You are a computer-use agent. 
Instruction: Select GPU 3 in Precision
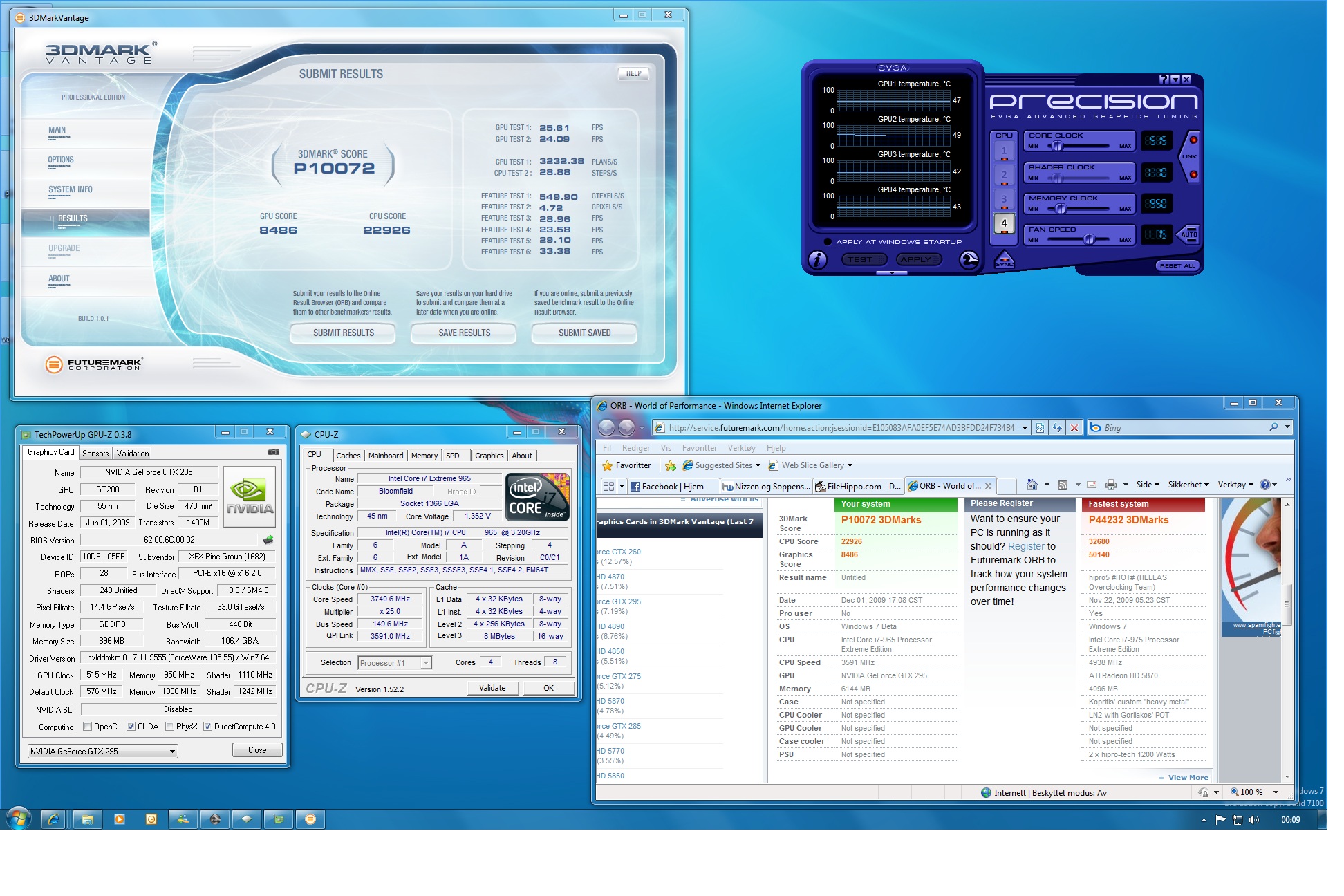pyautogui.click(x=1004, y=199)
